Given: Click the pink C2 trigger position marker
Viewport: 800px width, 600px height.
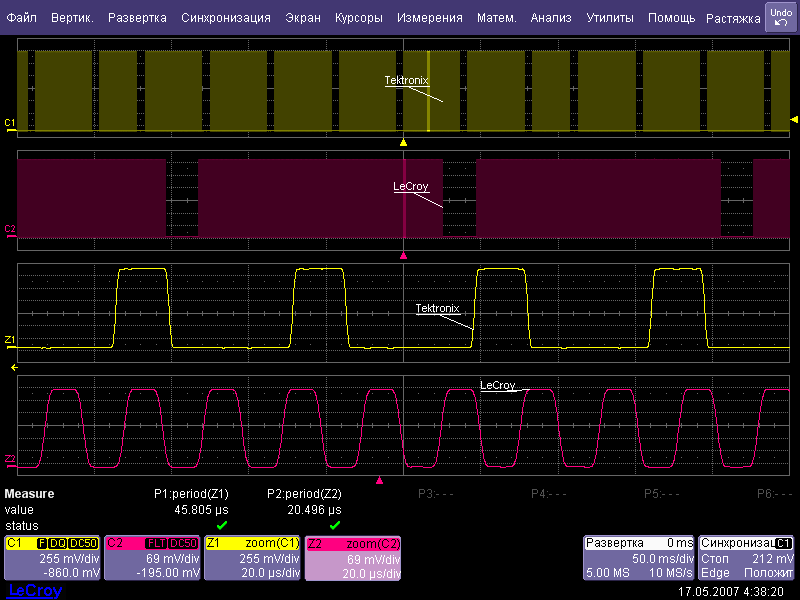Looking at the screenshot, I should coord(403,256).
